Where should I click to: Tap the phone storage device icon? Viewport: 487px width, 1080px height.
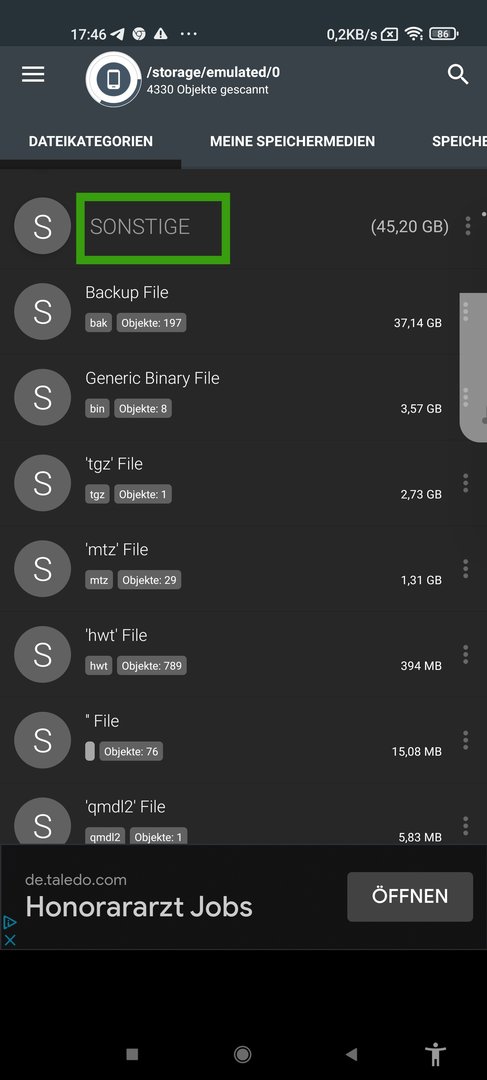[x=113, y=79]
